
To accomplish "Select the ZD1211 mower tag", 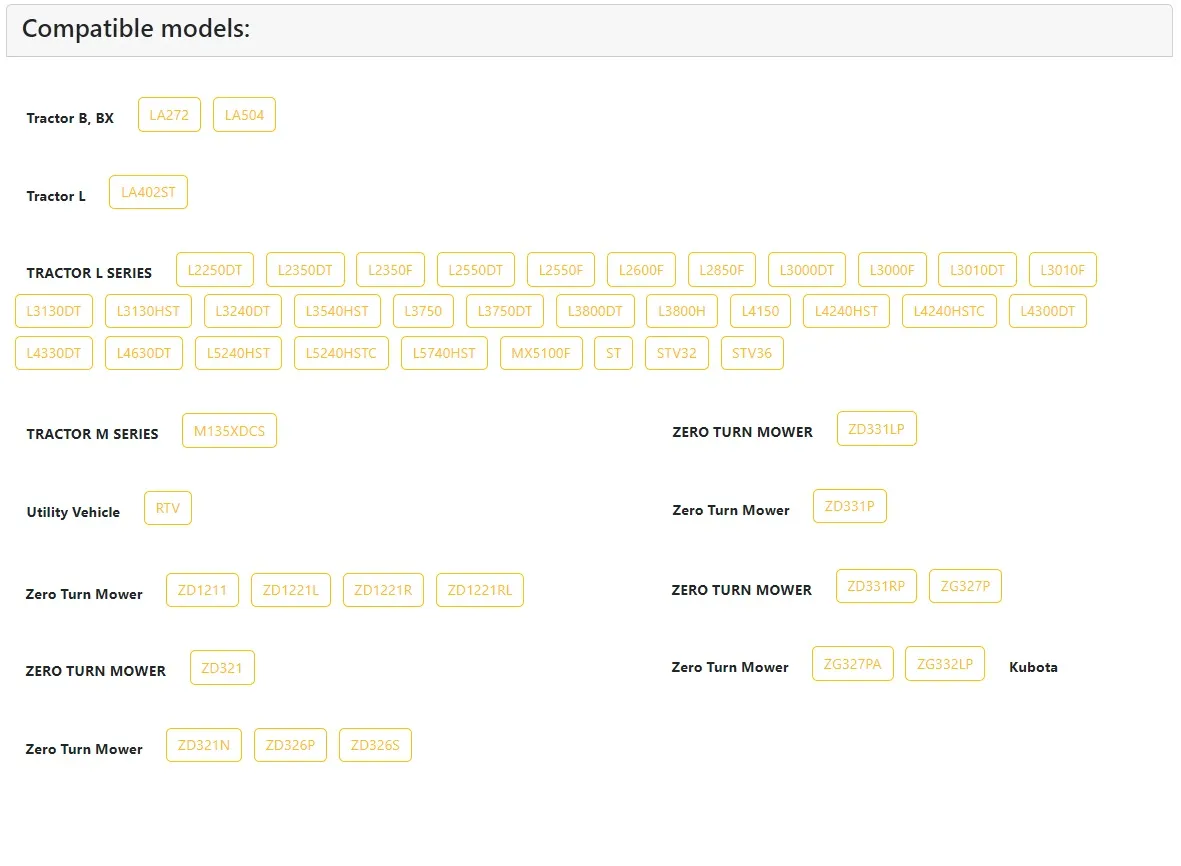I will [202, 590].
